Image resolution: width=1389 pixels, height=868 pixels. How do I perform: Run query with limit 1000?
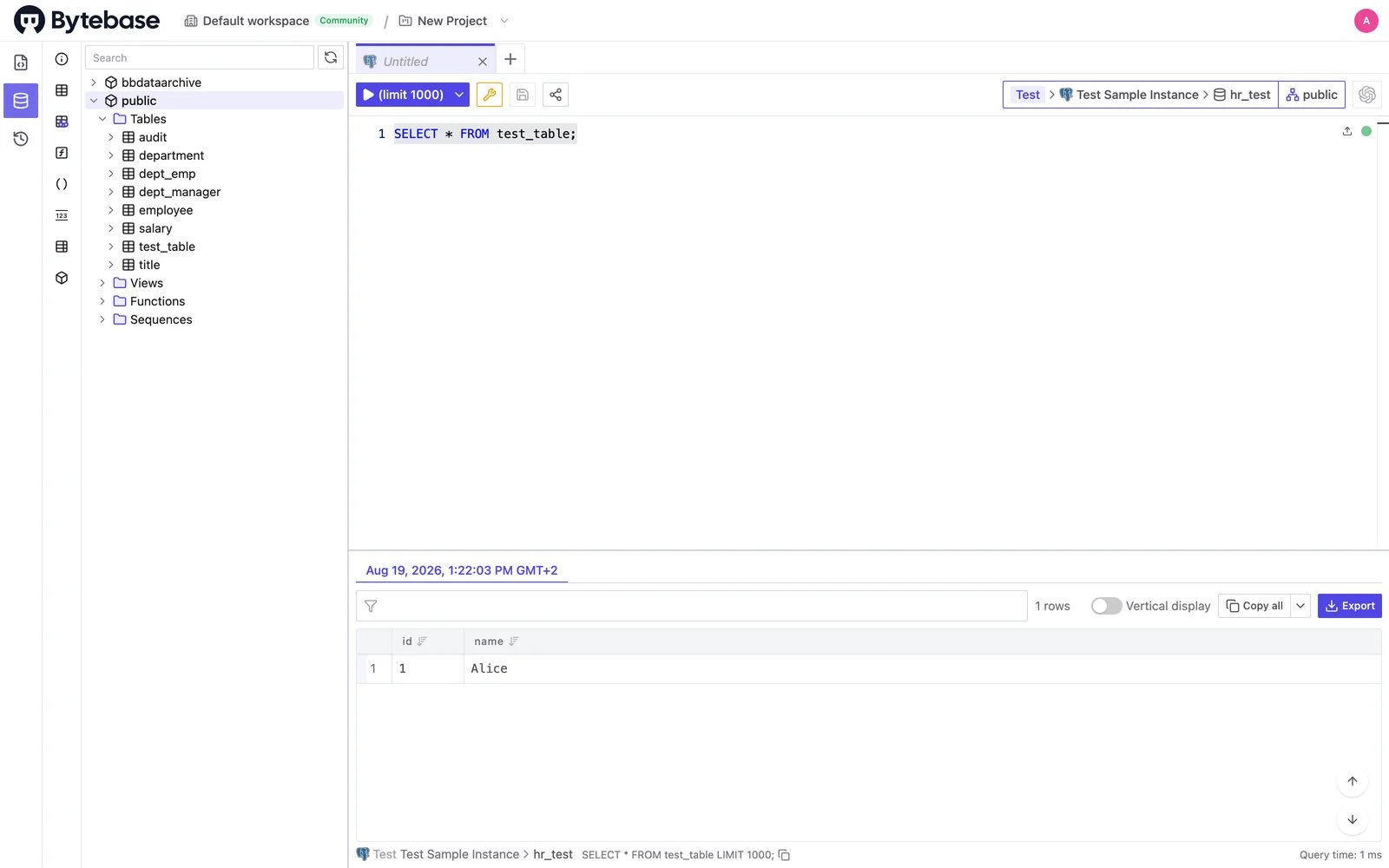[404, 95]
